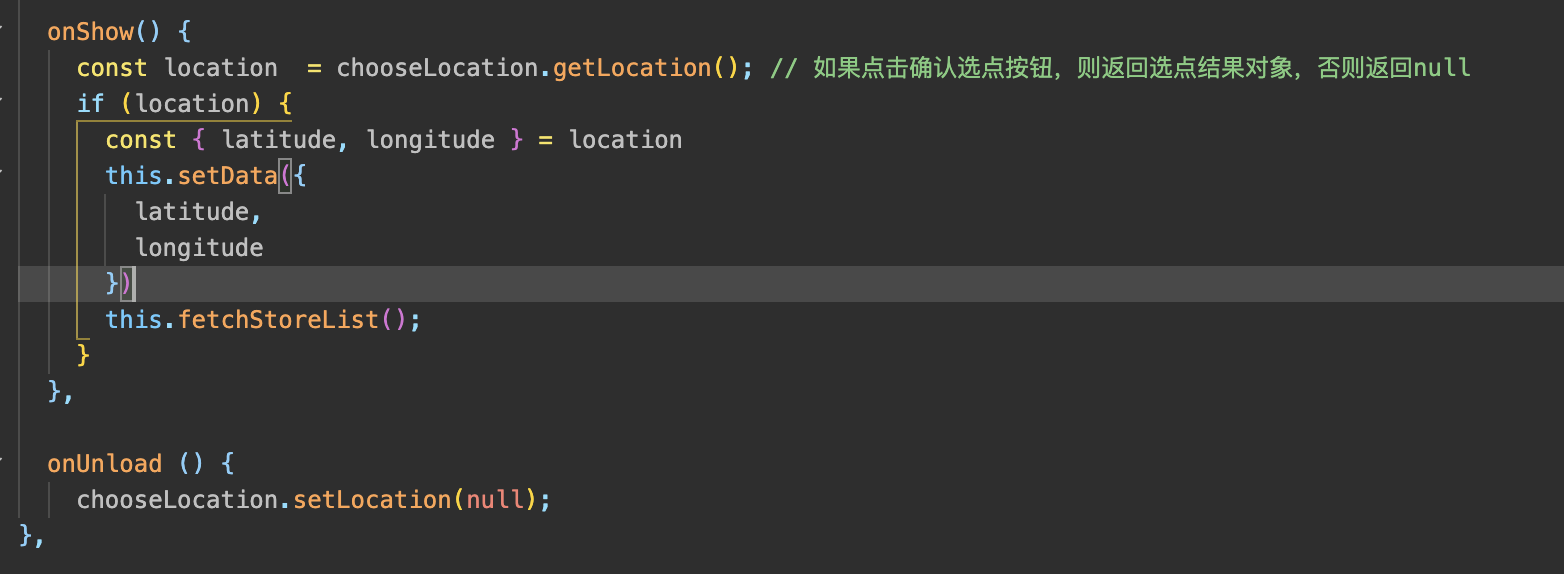
Task: Click the closing parenthesis on the highlighted line
Action: click(x=127, y=284)
